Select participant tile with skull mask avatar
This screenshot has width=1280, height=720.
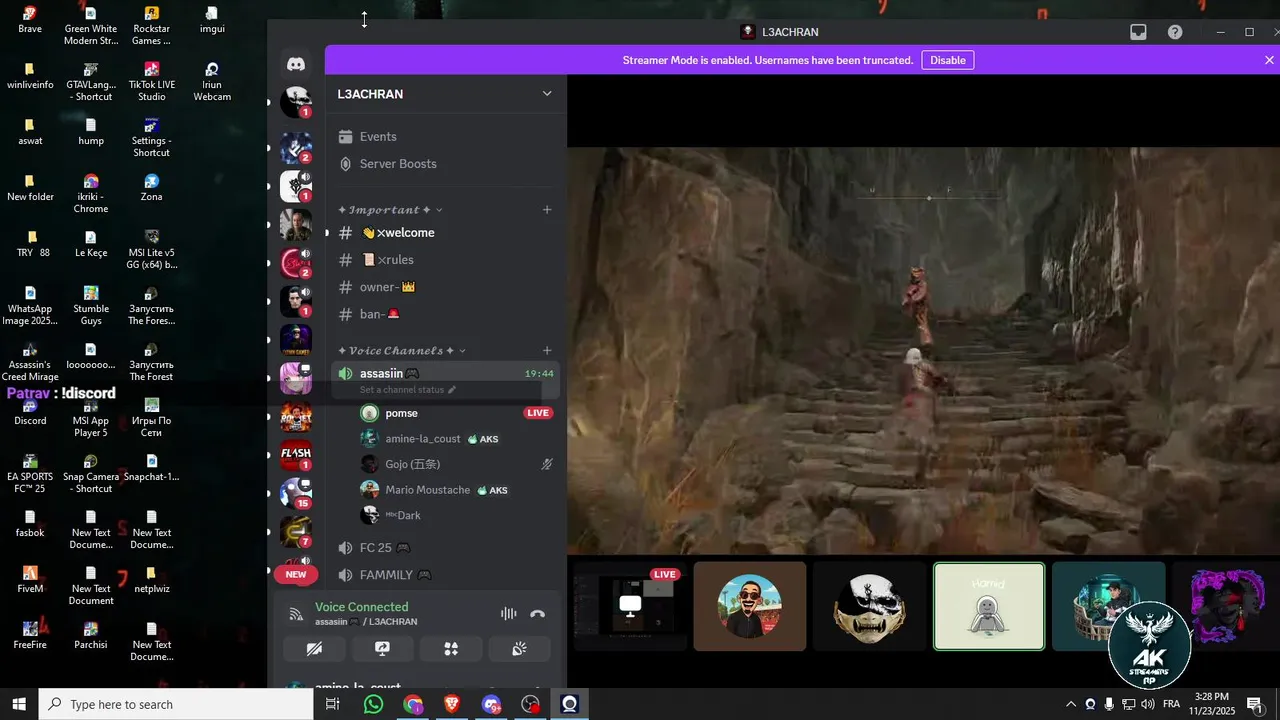[869, 606]
